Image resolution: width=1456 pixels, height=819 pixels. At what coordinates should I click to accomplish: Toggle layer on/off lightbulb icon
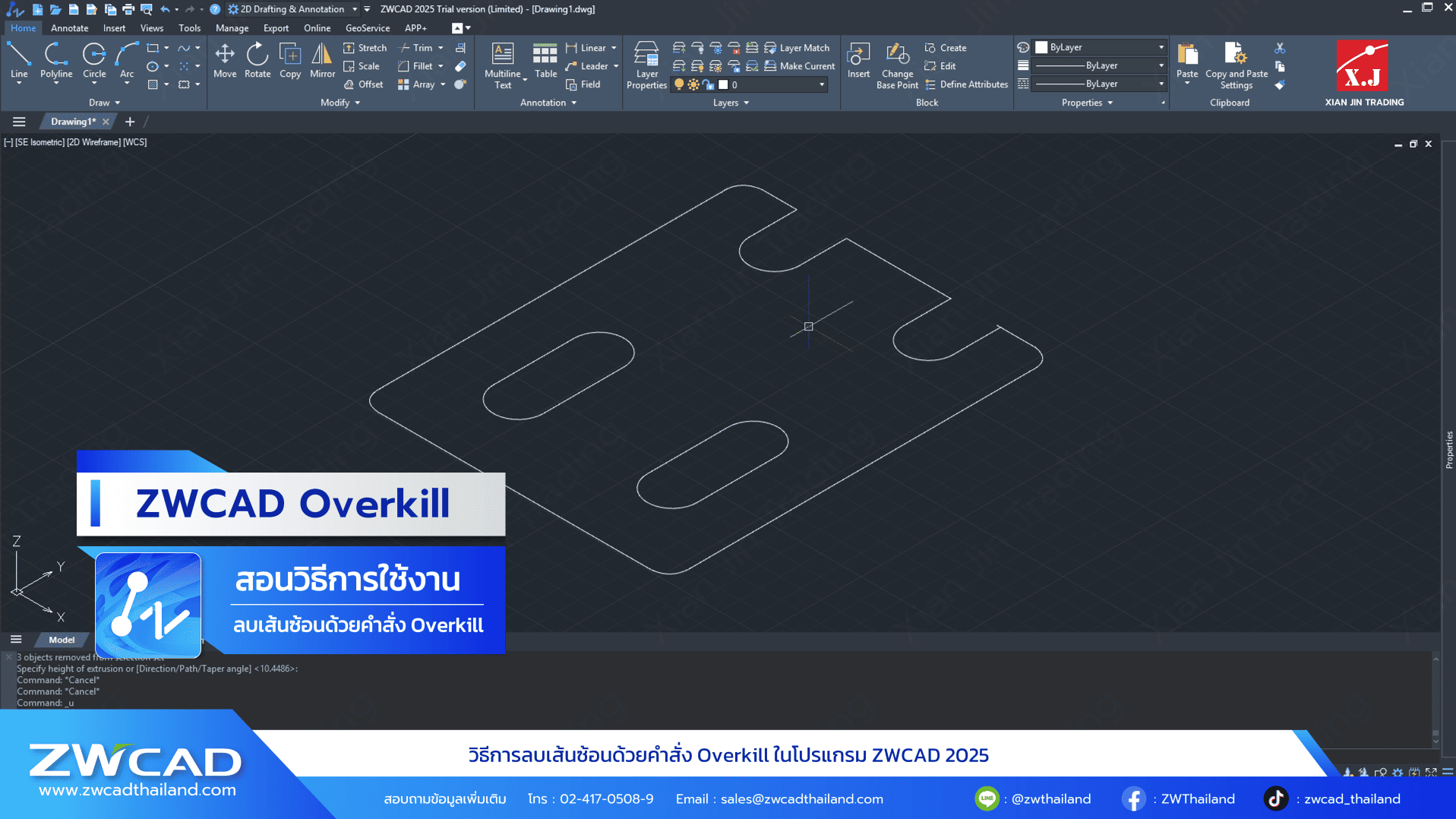[x=679, y=84]
